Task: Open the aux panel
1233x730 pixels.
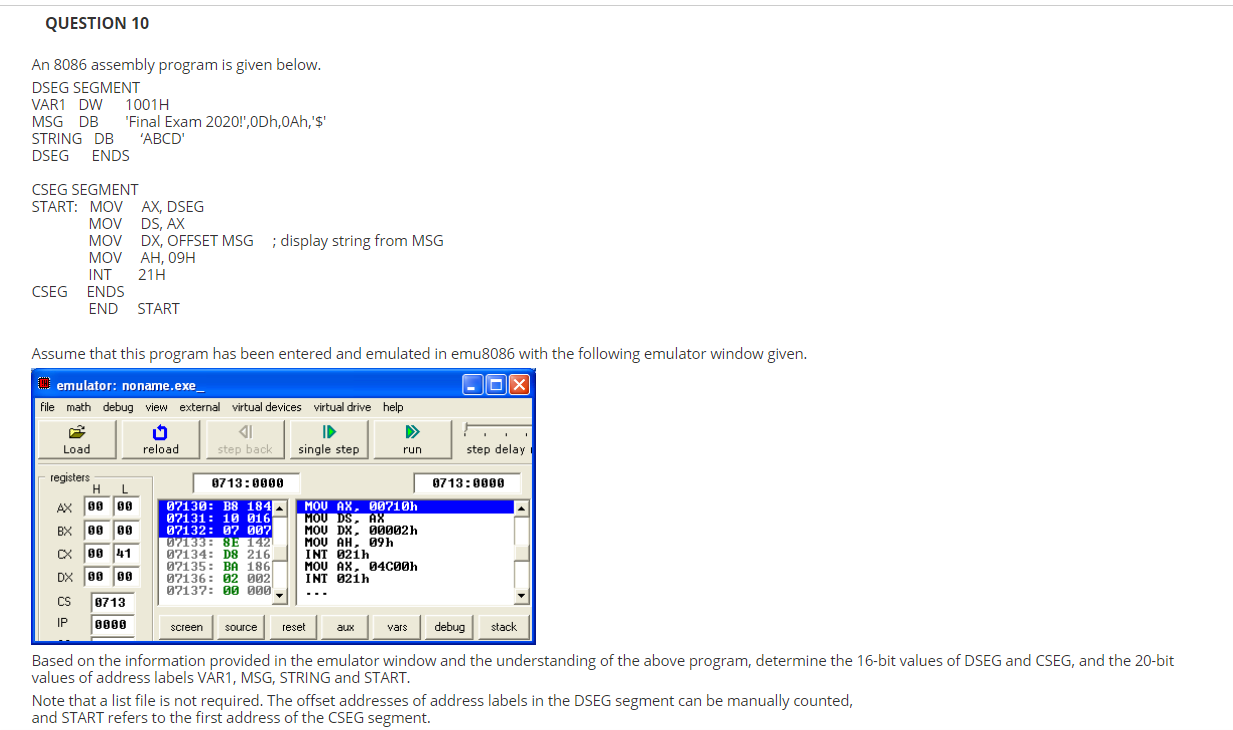Action: 344,626
